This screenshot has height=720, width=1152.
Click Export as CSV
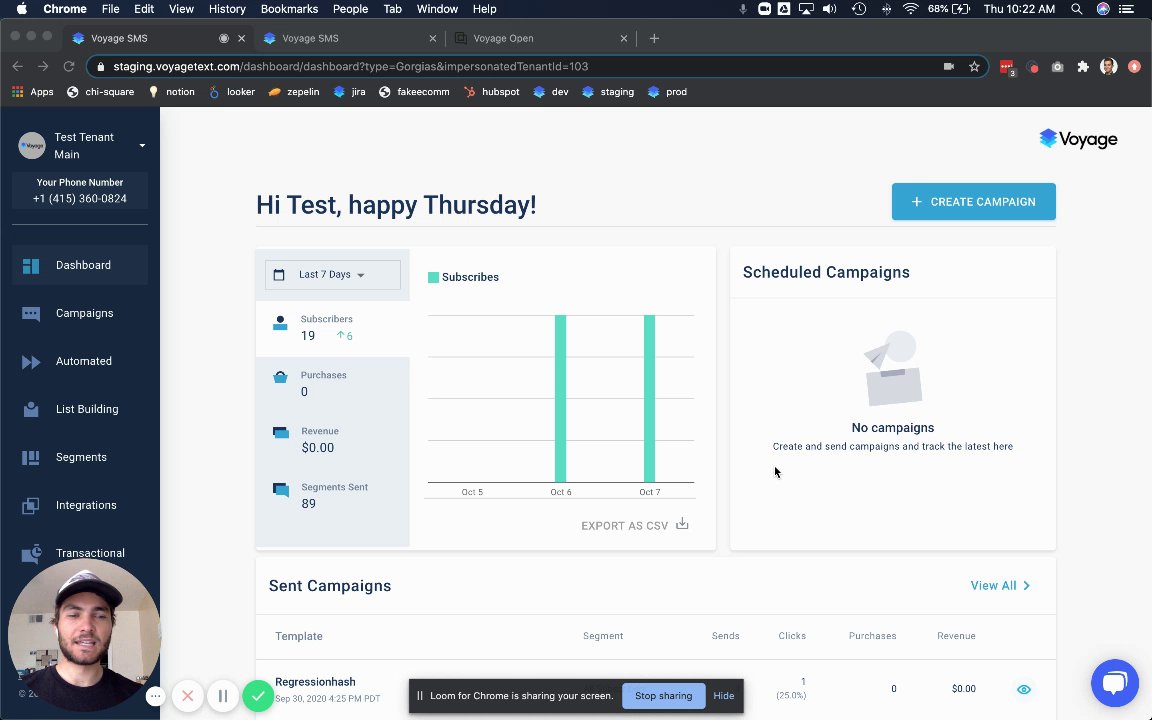click(635, 525)
